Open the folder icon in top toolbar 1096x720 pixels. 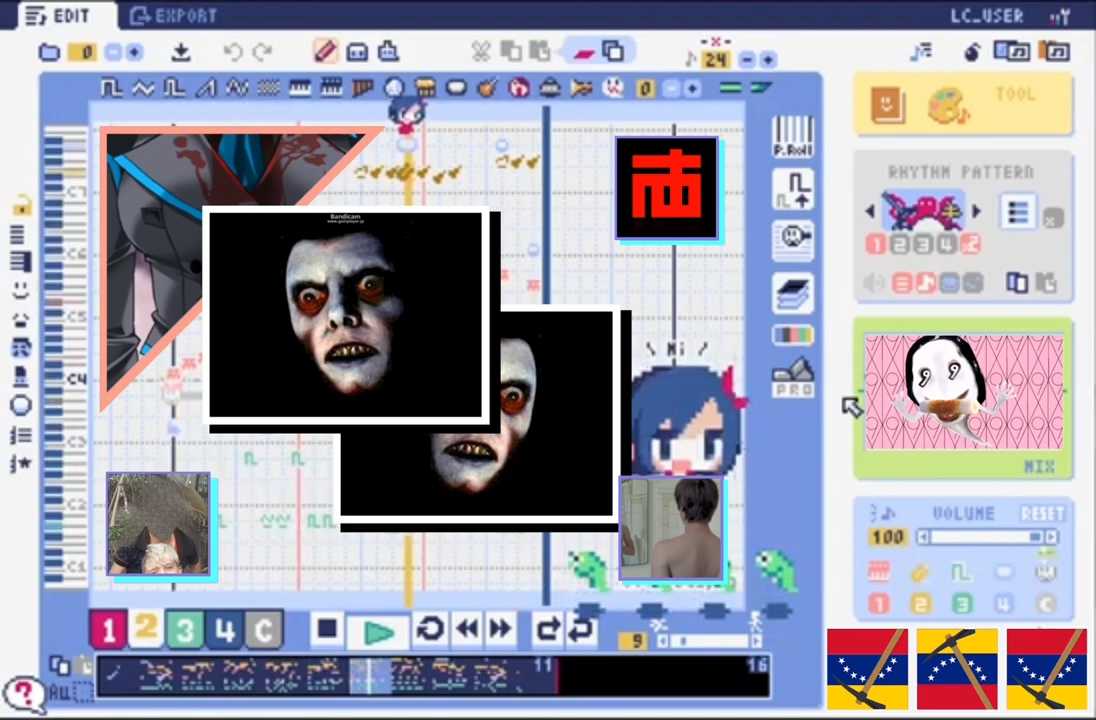click(49, 52)
